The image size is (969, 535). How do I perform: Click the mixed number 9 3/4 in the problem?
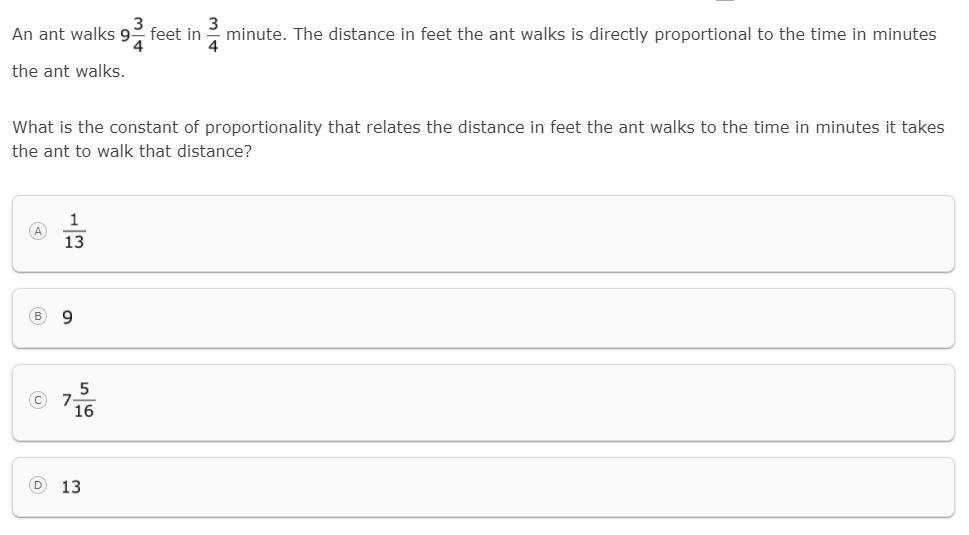132,34
